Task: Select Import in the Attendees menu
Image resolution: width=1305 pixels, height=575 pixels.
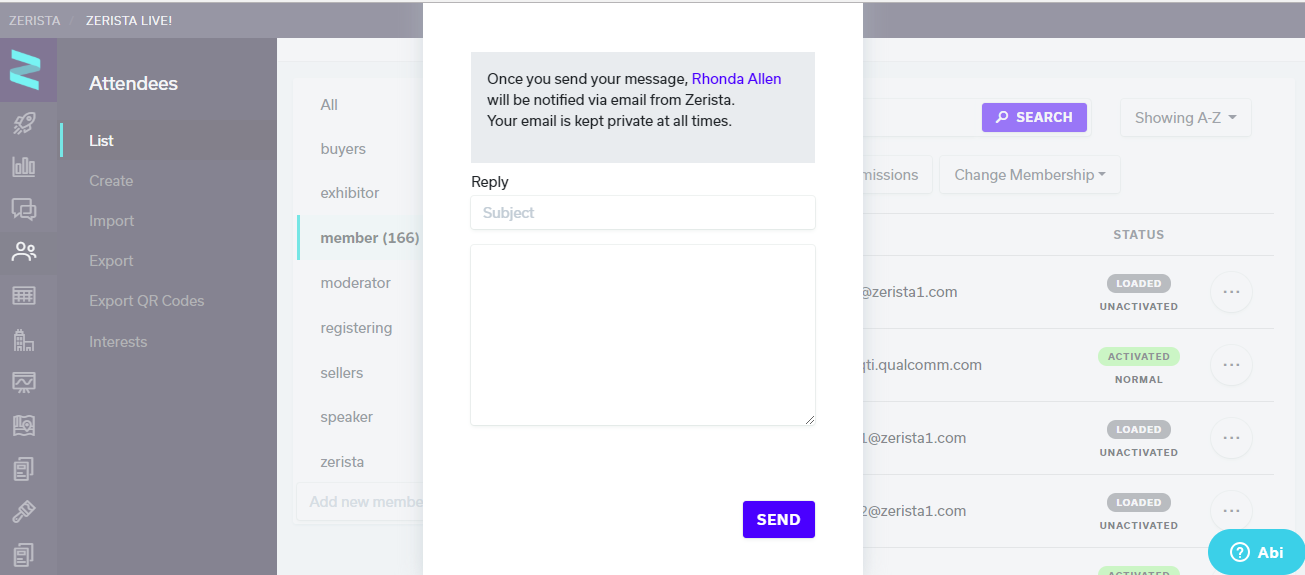Action: [x=111, y=221]
